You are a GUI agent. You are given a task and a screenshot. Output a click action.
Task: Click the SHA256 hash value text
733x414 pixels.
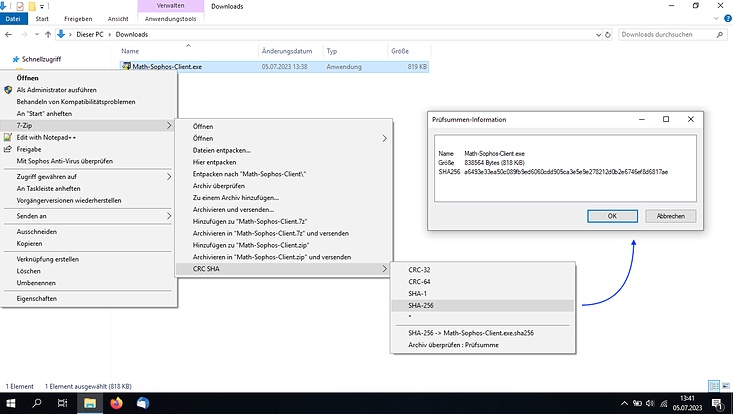point(566,172)
